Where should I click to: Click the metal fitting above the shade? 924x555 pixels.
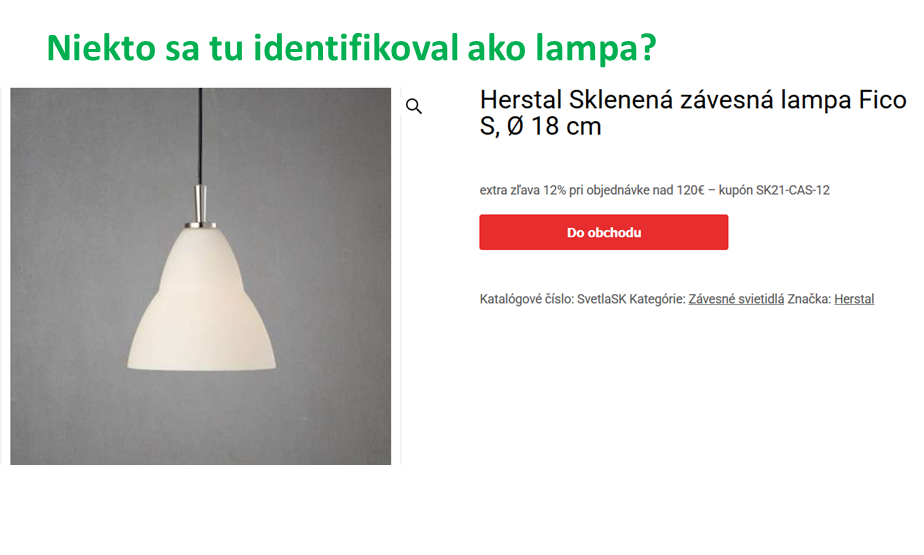coord(200,206)
